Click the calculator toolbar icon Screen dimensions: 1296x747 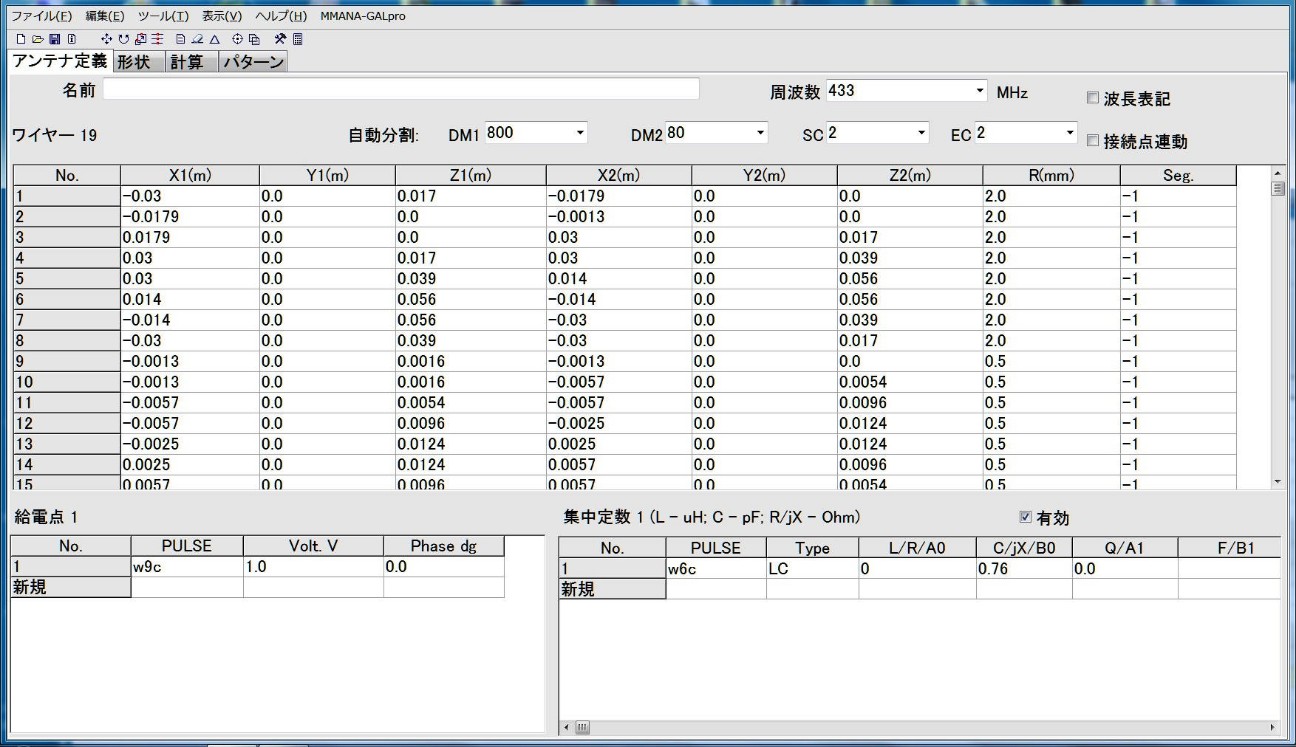(x=297, y=39)
